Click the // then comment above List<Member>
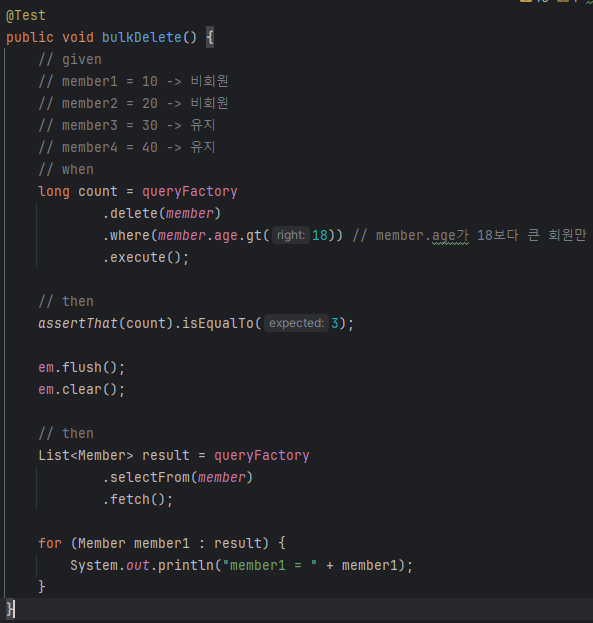 click(66, 433)
